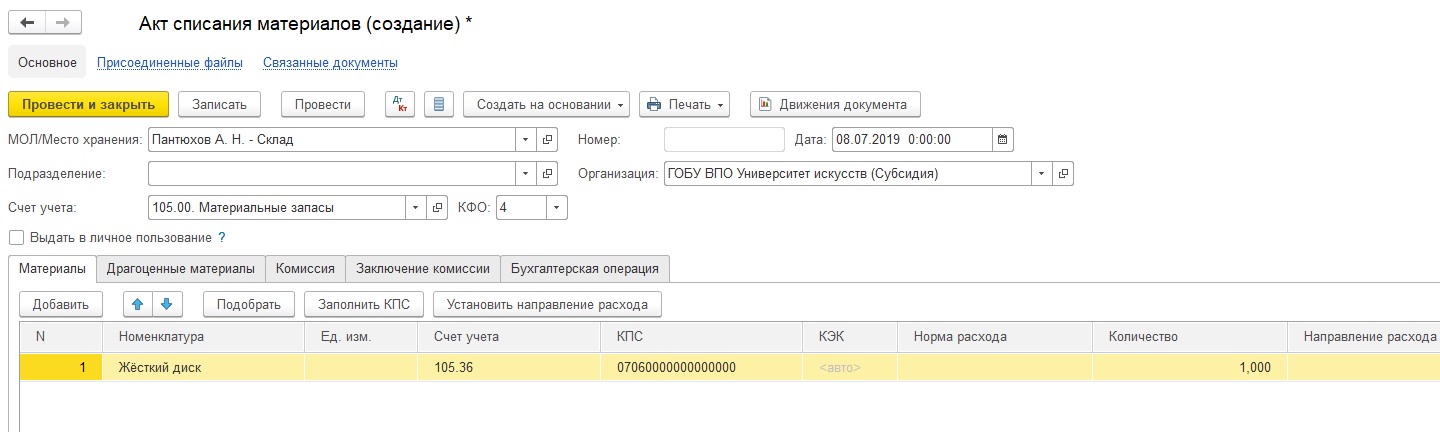This screenshot has width=1440, height=432.
Task: Click the back navigation arrow
Action: pyautogui.click(x=27, y=23)
